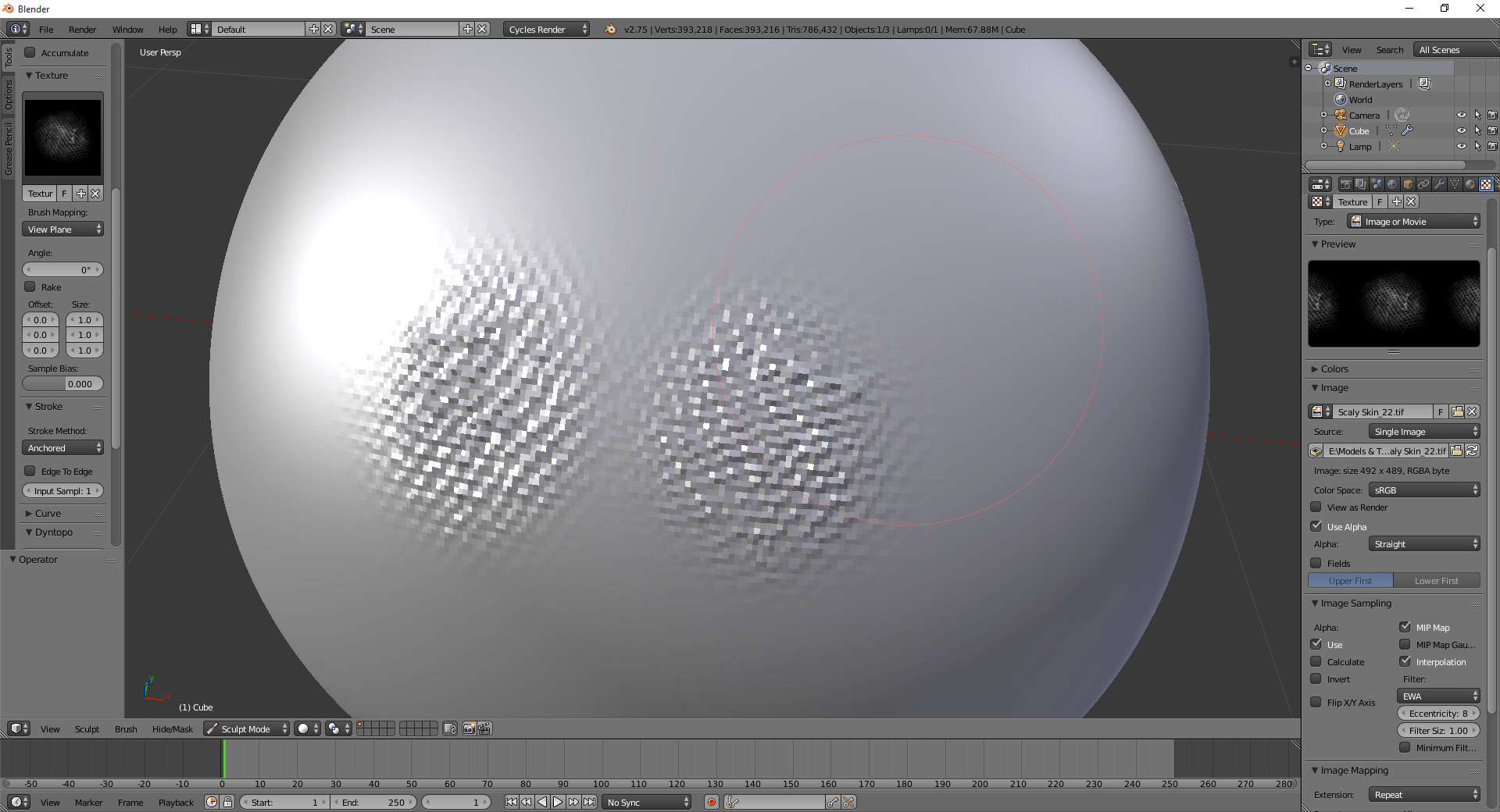Enable the Accumulate checkbox in the Texture panel
Viewport: 1500px width, 812px height.
31,52
